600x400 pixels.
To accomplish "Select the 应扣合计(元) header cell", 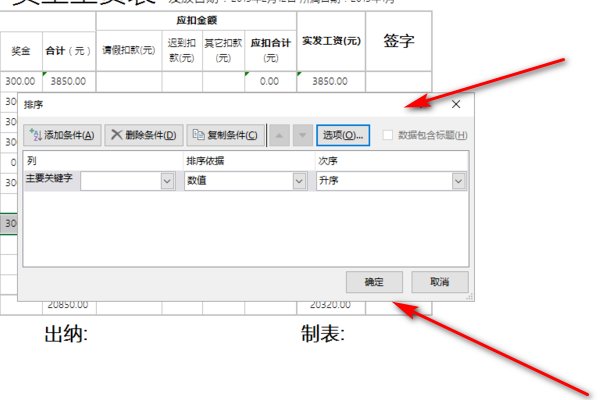I will [271, 51].
